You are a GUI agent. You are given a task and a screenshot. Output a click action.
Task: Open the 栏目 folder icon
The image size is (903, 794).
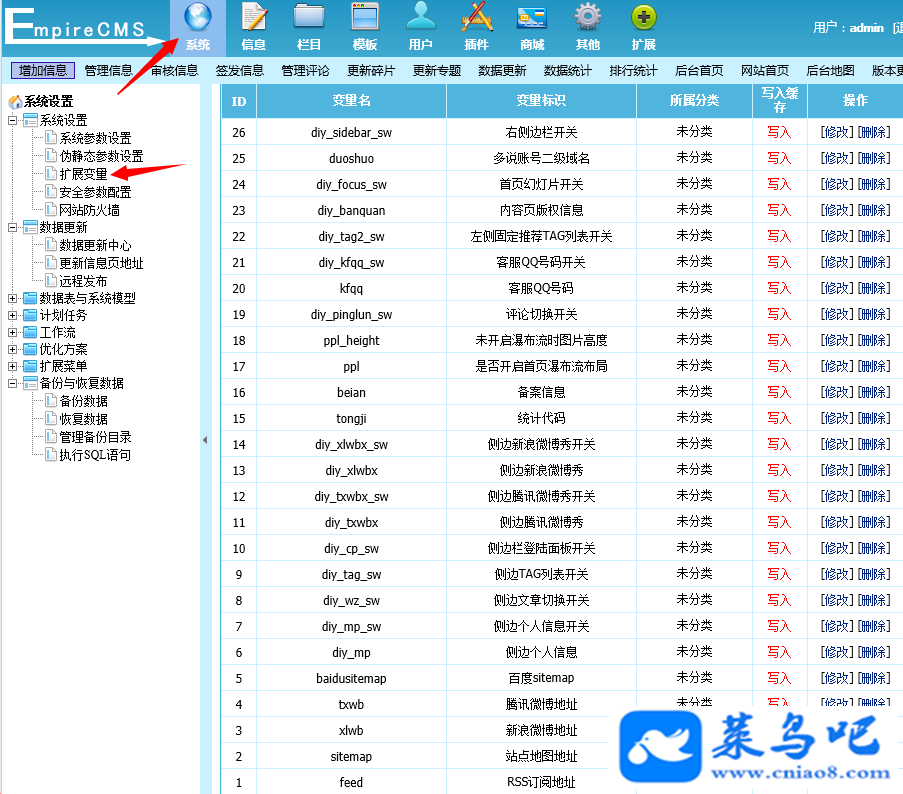(309, 17)
